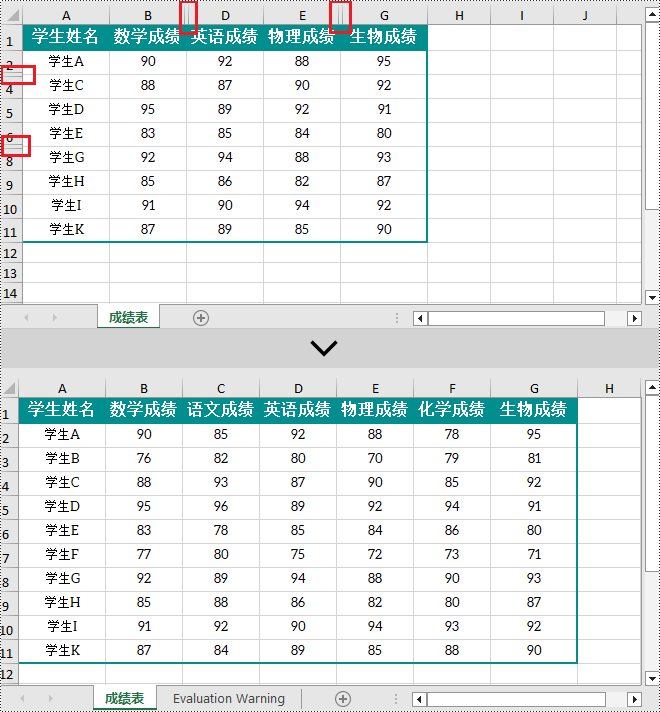This screenshot has height=712, width=660.
Task: Click 学生B 物理成绩 cell 70
Action: tap(375, 459)
